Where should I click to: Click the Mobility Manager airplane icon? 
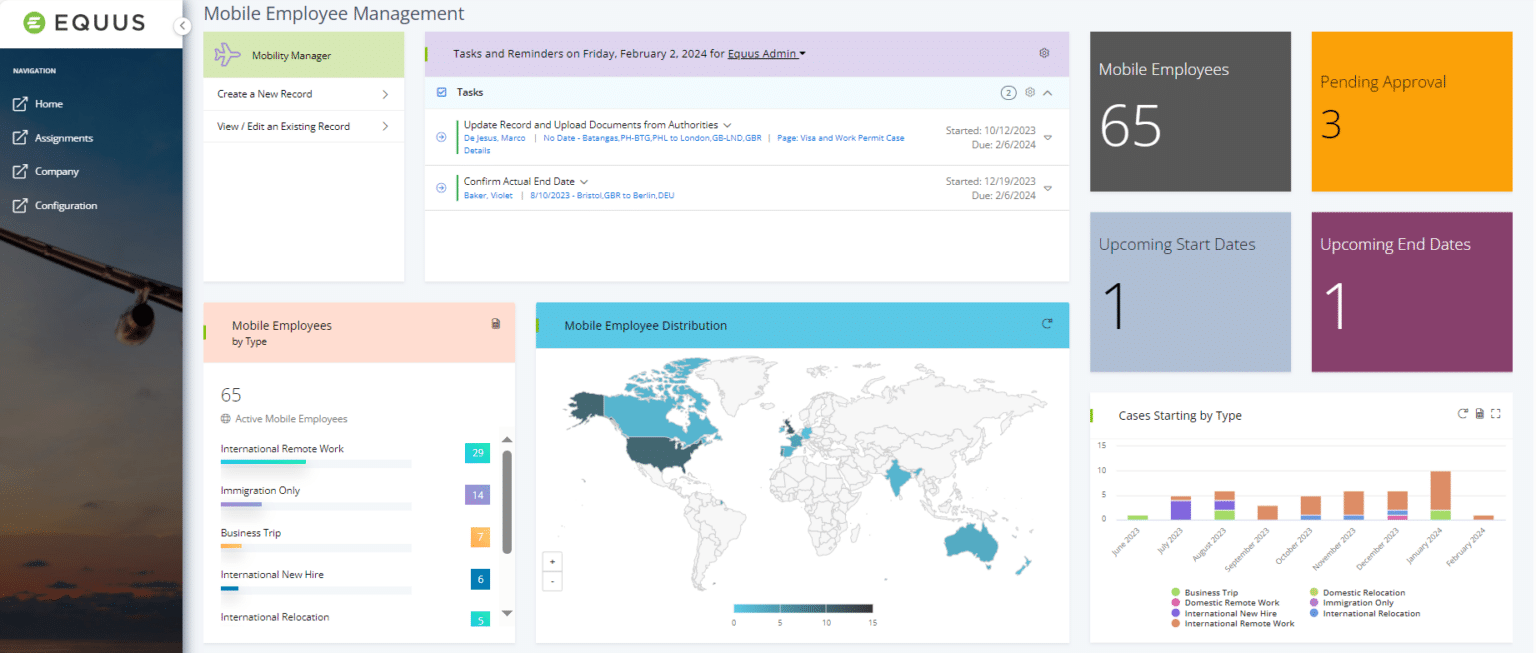tap(230, 54)
